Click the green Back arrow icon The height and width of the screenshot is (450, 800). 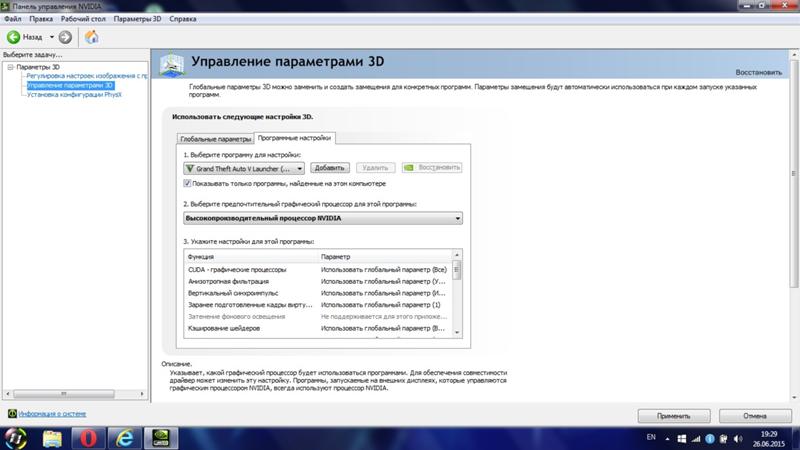pos(13,37)
